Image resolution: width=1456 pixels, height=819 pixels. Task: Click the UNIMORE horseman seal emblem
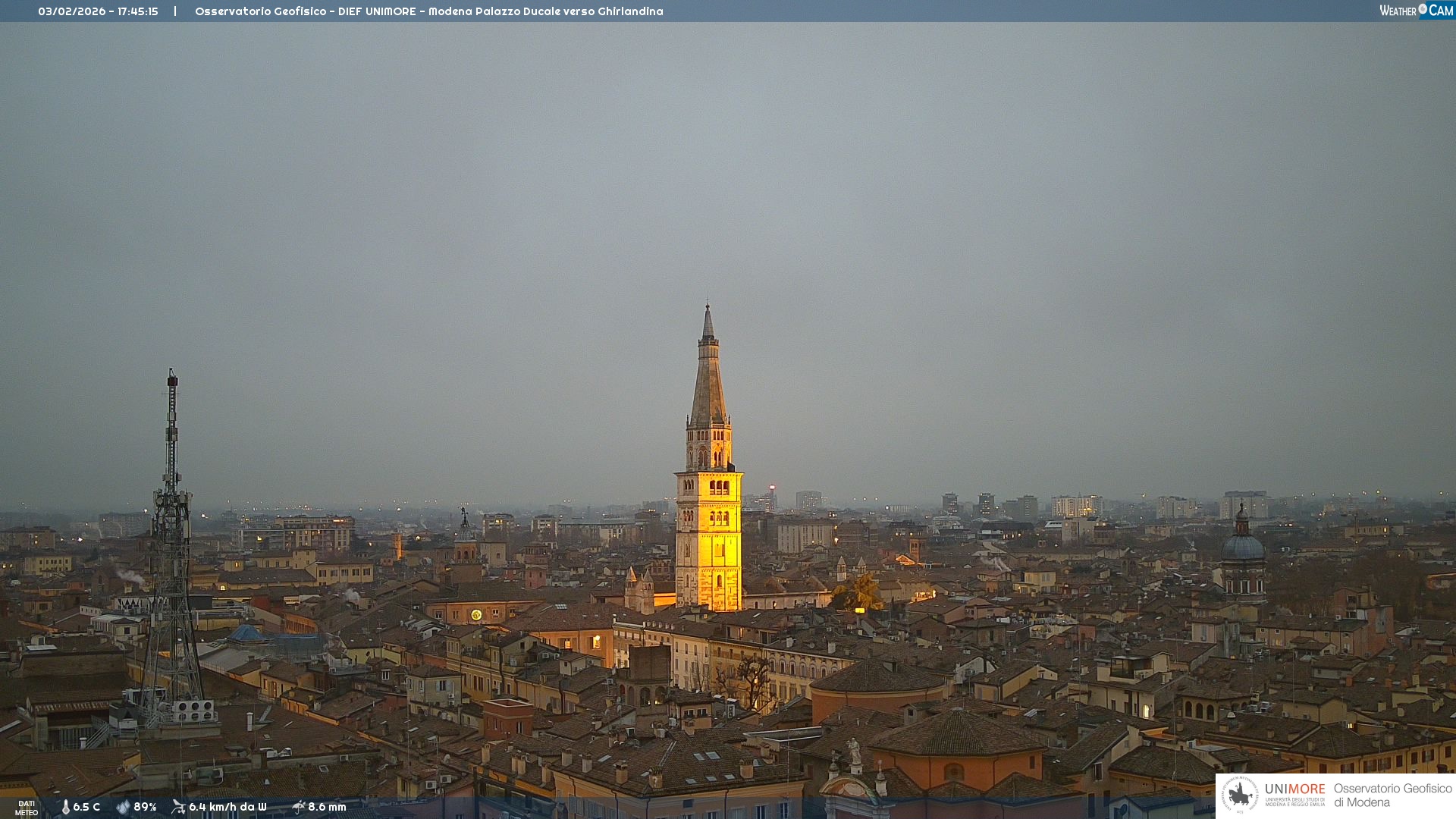pos(1240,795)
